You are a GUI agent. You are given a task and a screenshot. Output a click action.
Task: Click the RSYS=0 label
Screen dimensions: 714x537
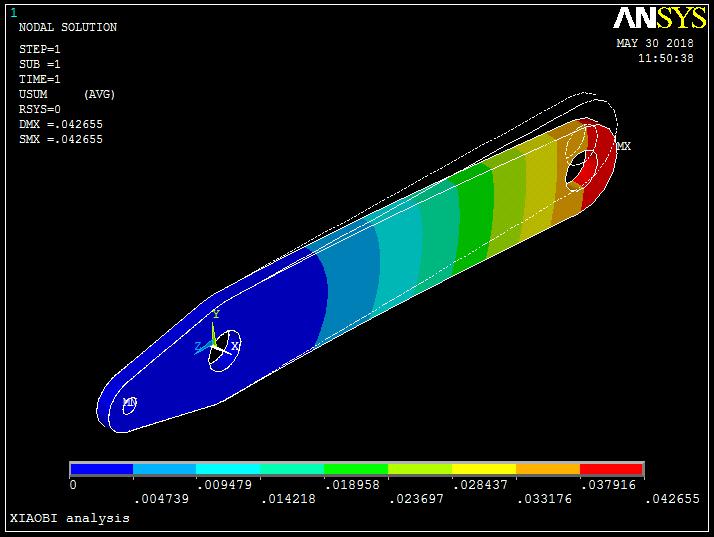point(40,109)
